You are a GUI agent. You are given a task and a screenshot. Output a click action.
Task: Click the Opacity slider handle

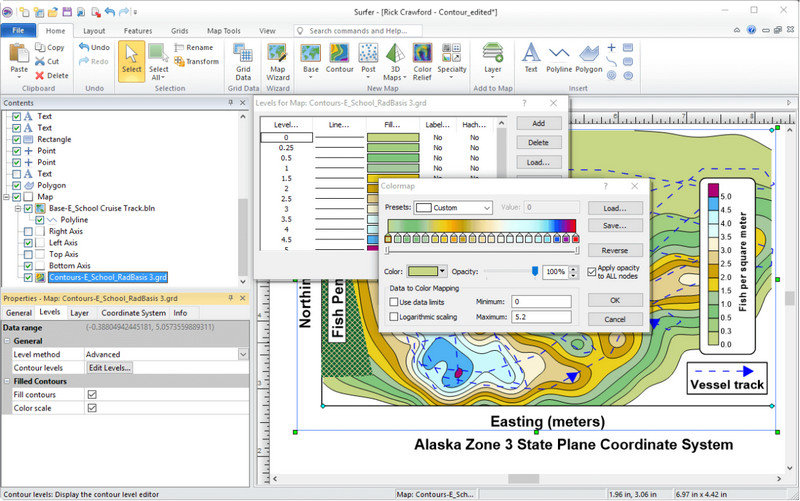click(535, 271)
